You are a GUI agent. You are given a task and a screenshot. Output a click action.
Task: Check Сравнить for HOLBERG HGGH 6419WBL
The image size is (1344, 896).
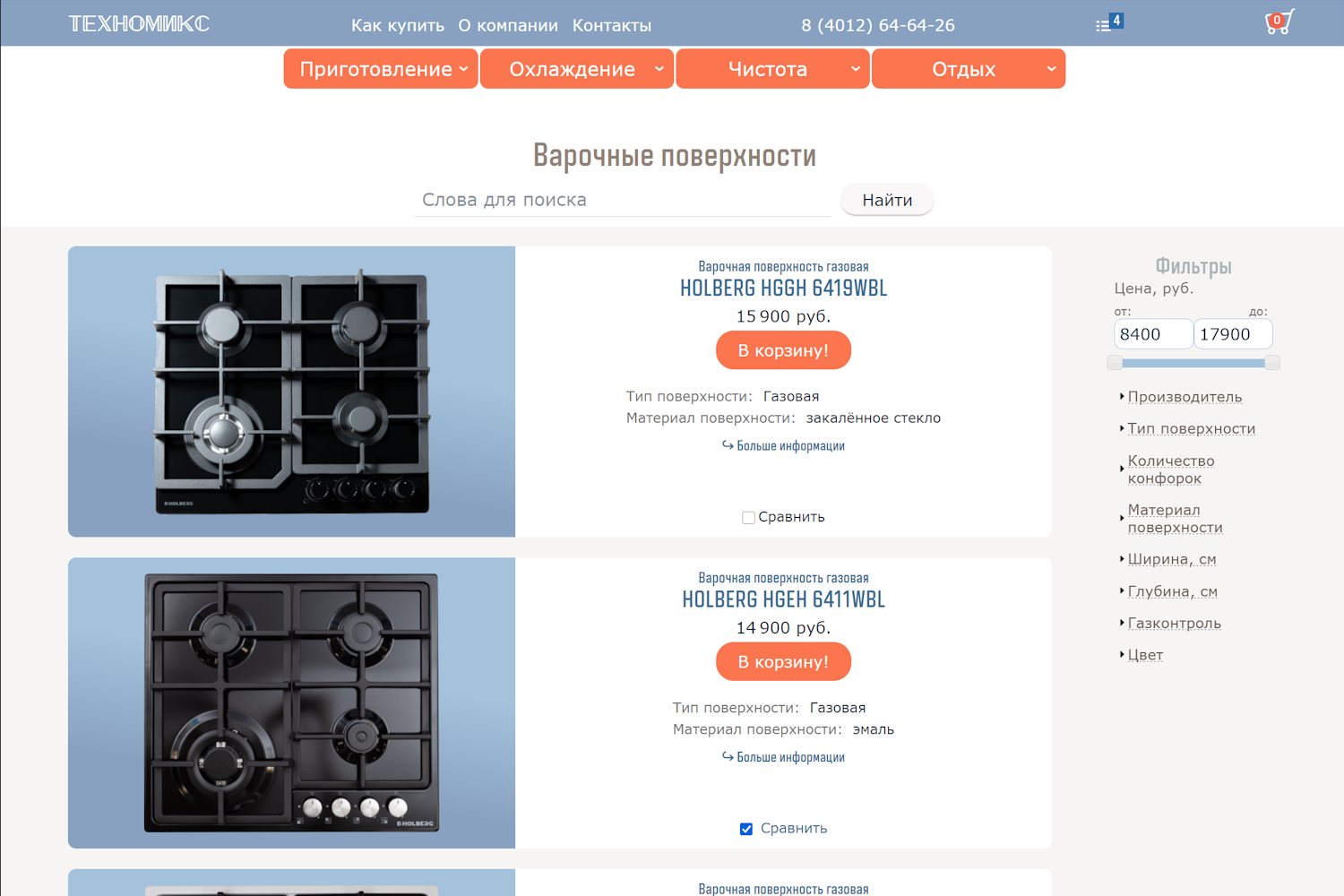(748, 518)
